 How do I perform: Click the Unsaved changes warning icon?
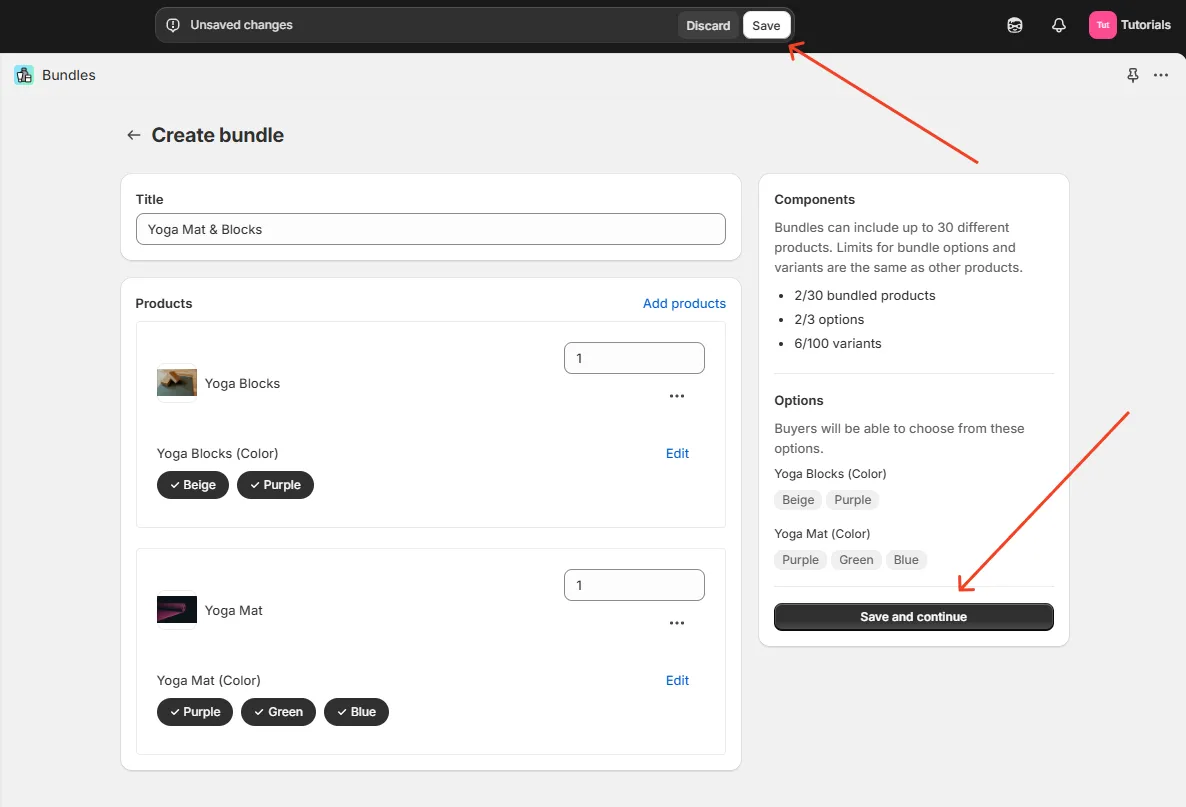pos(173,25)
